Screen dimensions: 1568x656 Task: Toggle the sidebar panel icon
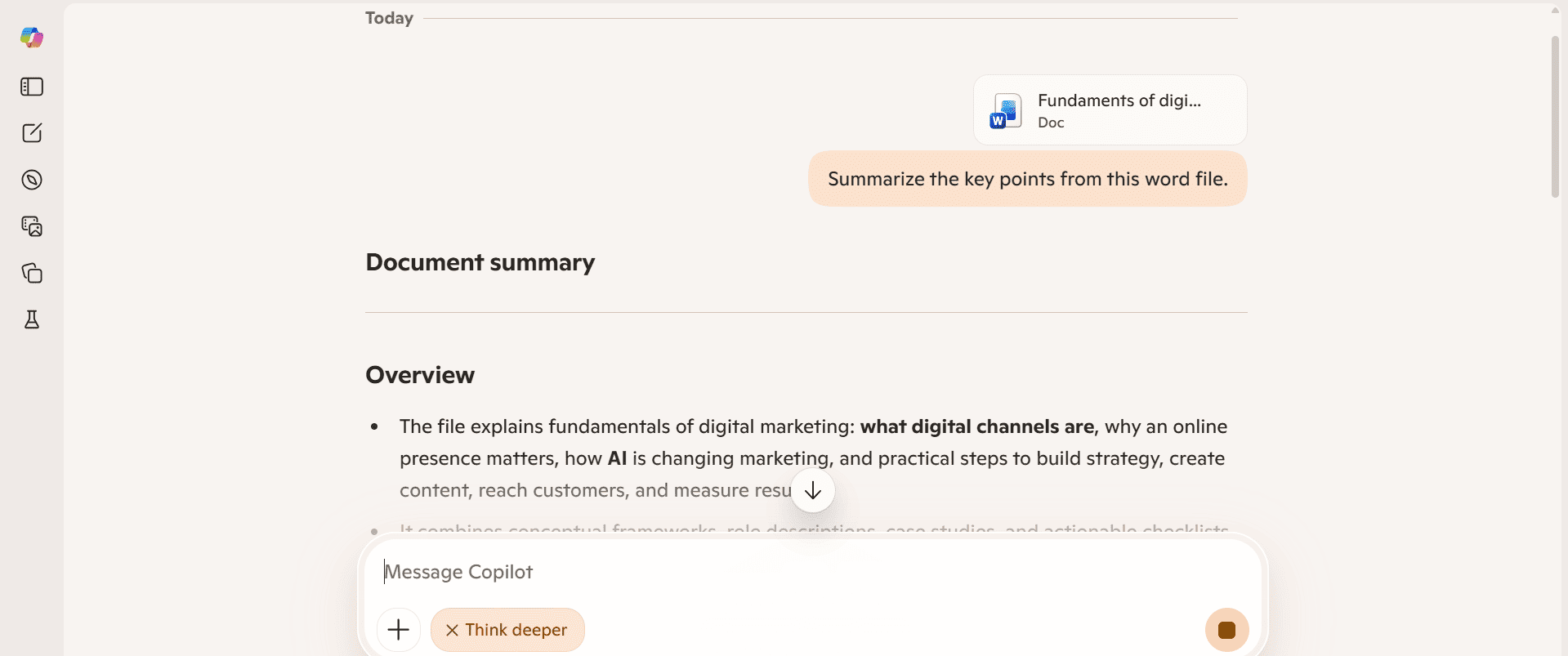[x=32, y=87]
